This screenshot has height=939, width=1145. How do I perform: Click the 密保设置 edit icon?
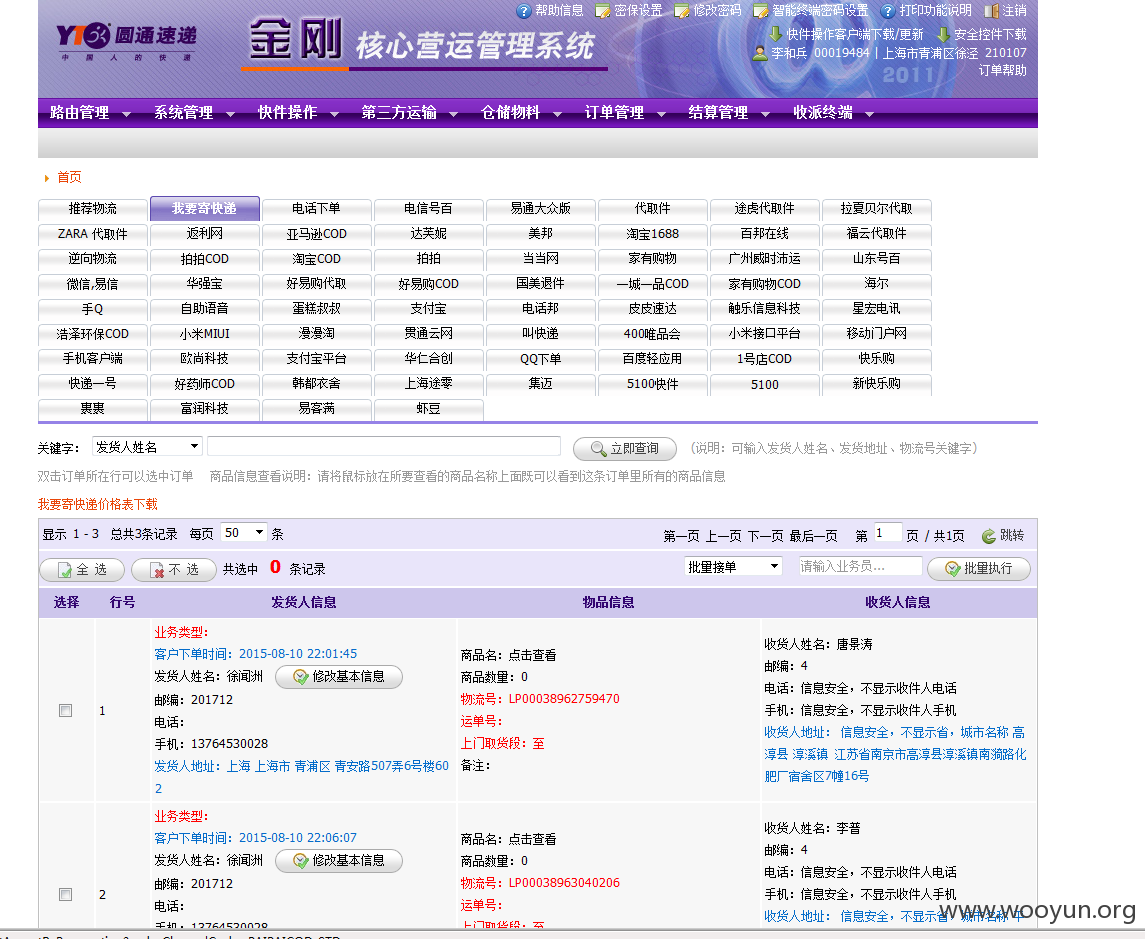[602, 11]
